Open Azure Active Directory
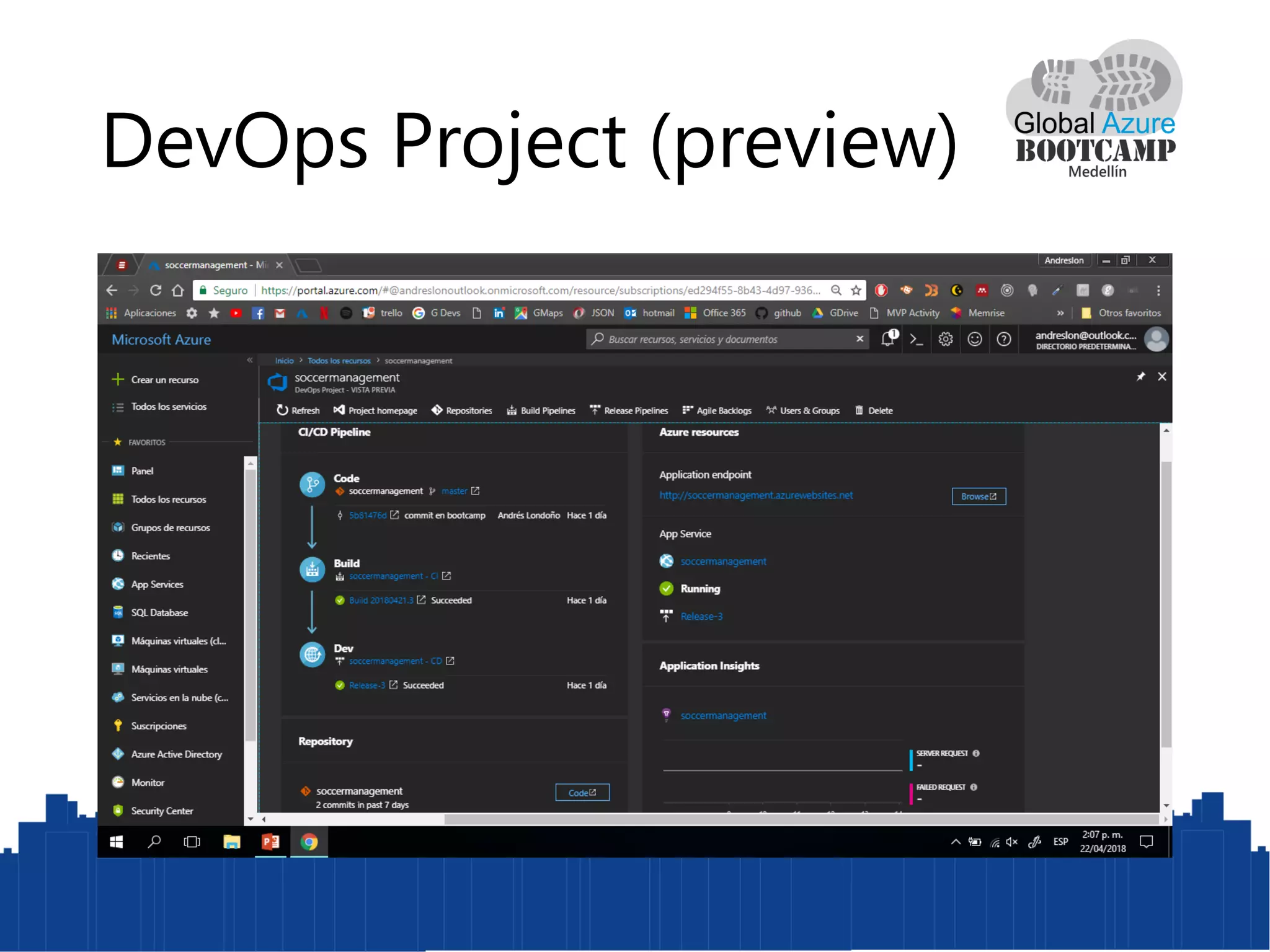This screenshot has width=1270, height=952. 167,754
